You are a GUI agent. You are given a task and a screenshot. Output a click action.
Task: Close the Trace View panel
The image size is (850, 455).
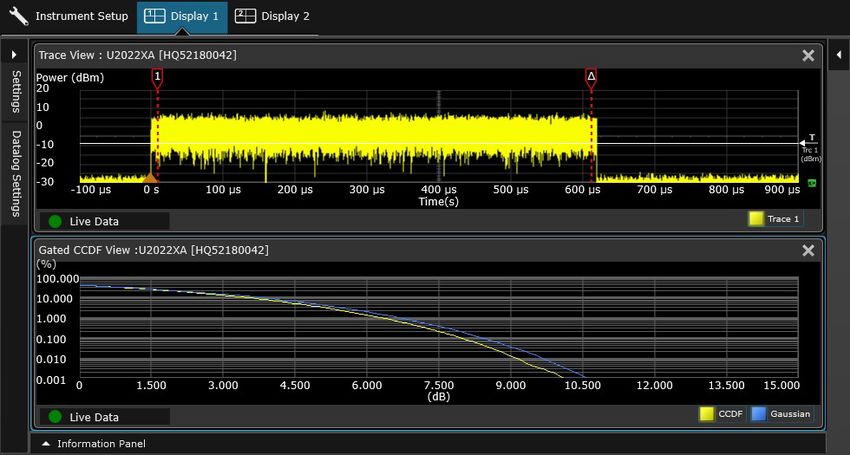808,55
